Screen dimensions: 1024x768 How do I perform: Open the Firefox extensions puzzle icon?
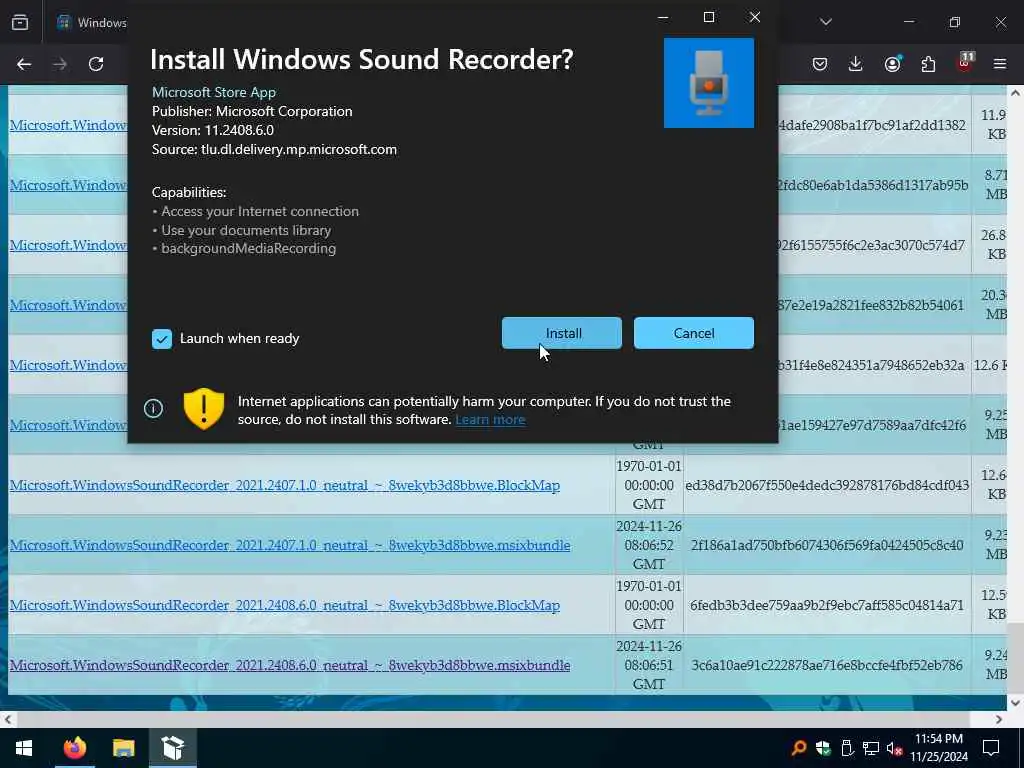pyautogui.click(x=928, y=64)
